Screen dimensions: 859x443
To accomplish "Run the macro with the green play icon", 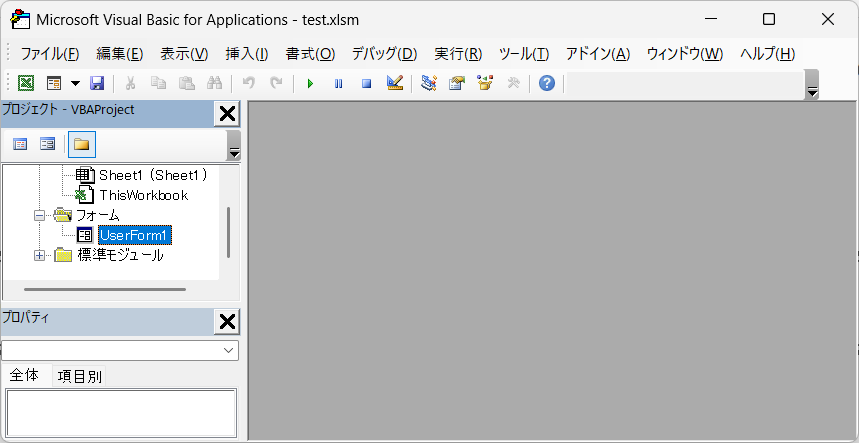I will point(311,83).
